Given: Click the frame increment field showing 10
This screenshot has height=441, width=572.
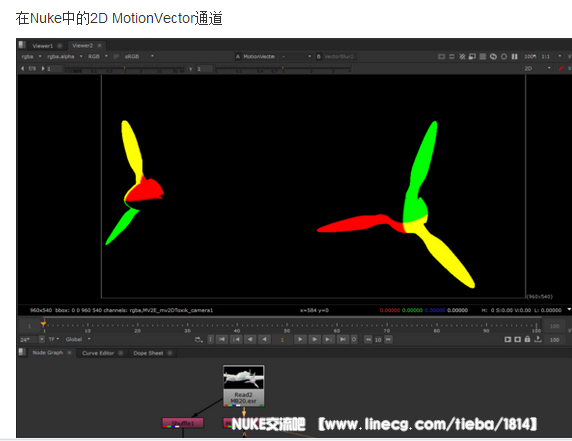Looking at the screenshot, I should click(x=378, y=340).
